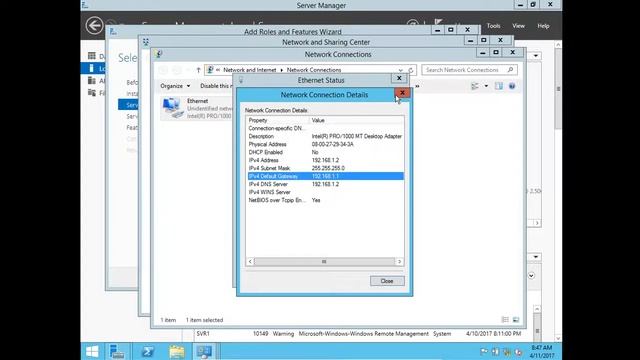Toggle the preview pane icon
640x360 pixels.
[499, 86]
